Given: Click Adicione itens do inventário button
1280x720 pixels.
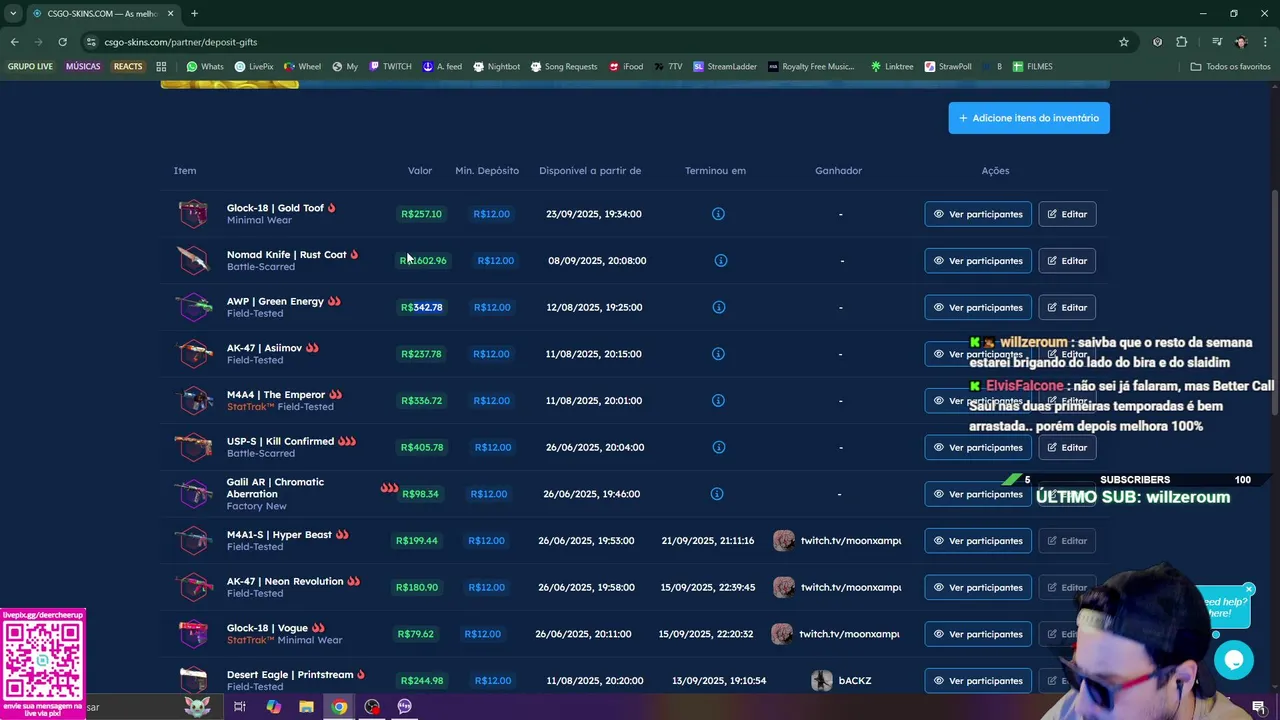Looking at the screenshot, I should pos(1029,118).
